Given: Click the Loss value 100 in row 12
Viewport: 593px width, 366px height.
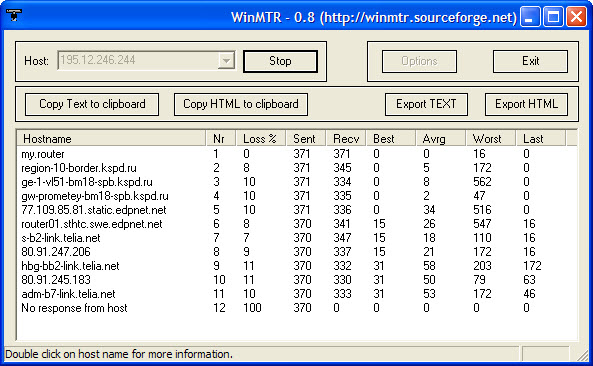Looking at the screenshot, I should click(x=252, y=308).
